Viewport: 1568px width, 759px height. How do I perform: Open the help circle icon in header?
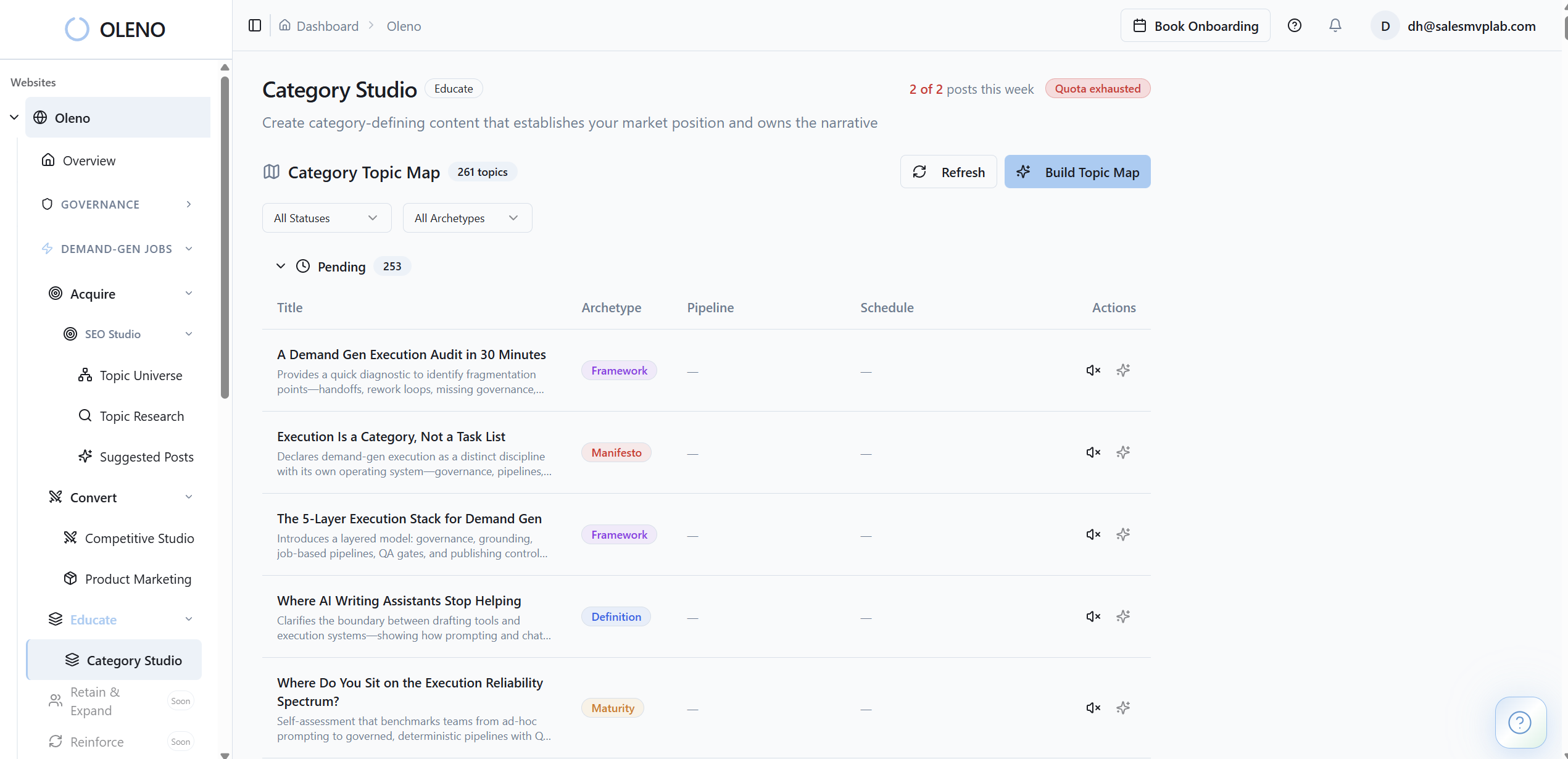(1294, 25)
